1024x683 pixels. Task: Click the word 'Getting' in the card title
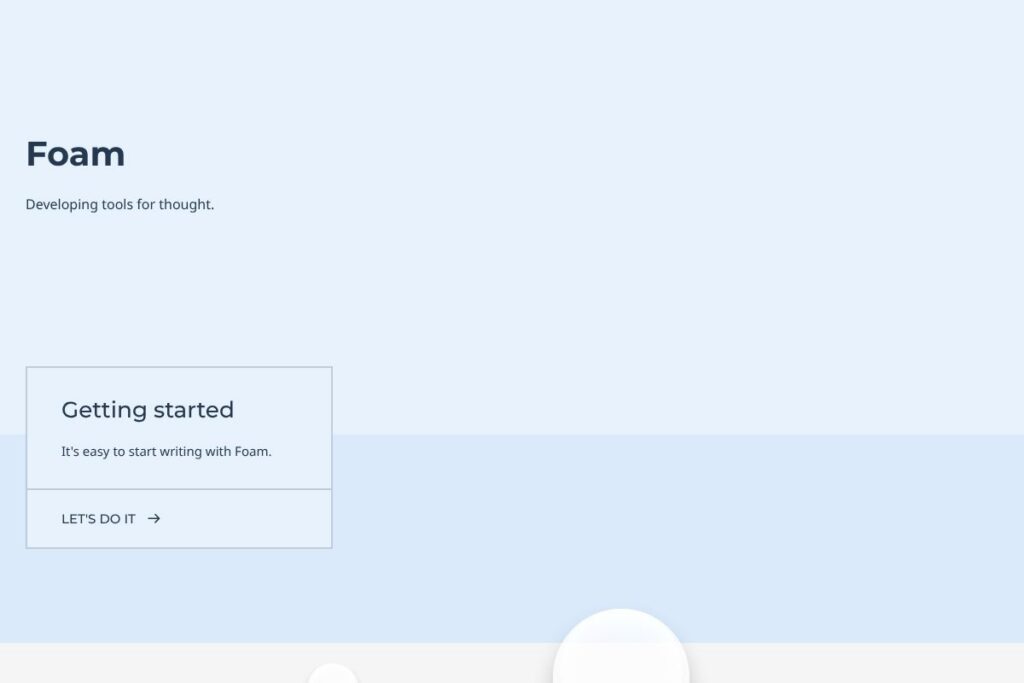point(104,411)
